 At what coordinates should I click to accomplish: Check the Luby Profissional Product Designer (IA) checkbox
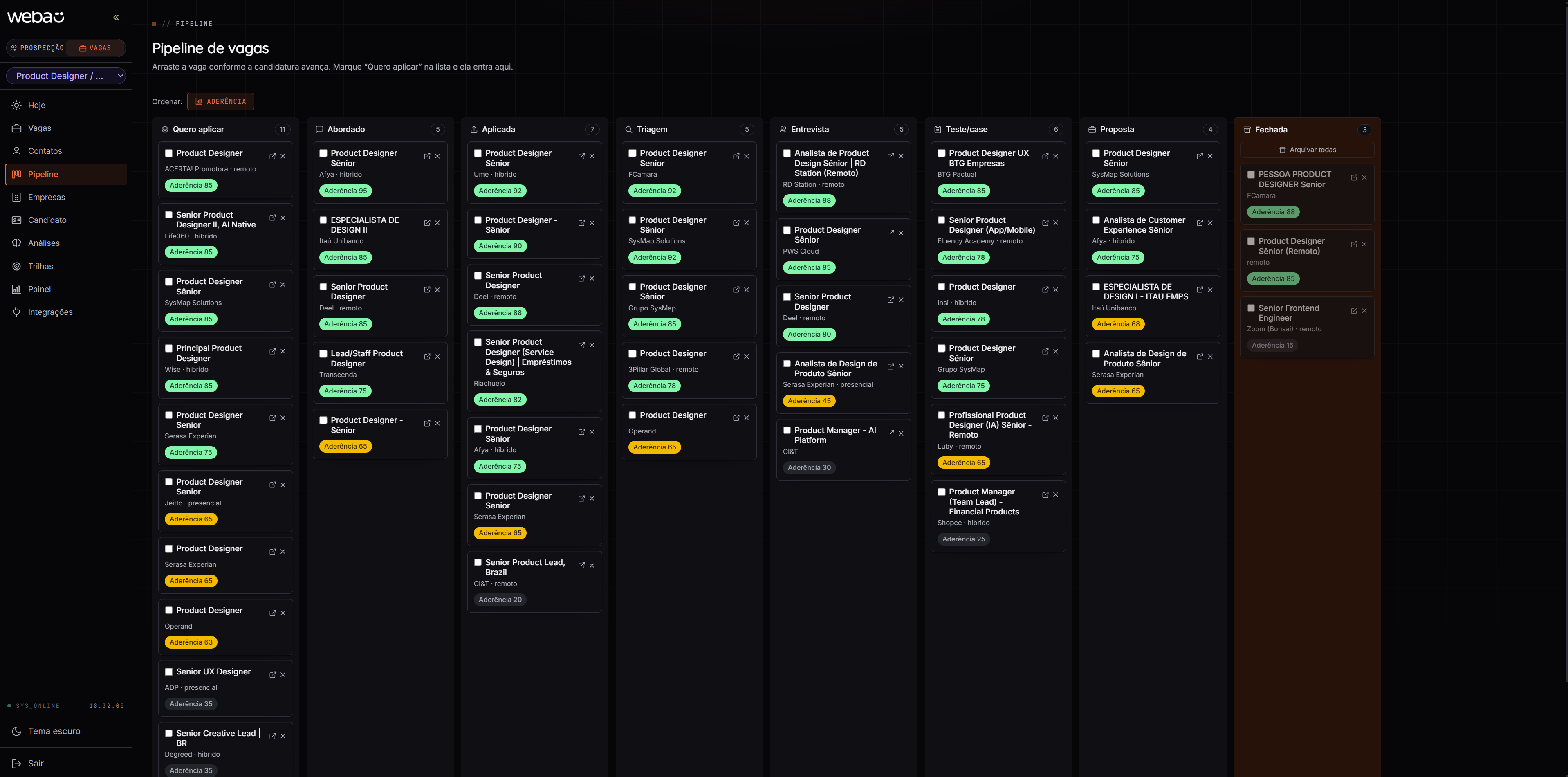click(942, 415)
